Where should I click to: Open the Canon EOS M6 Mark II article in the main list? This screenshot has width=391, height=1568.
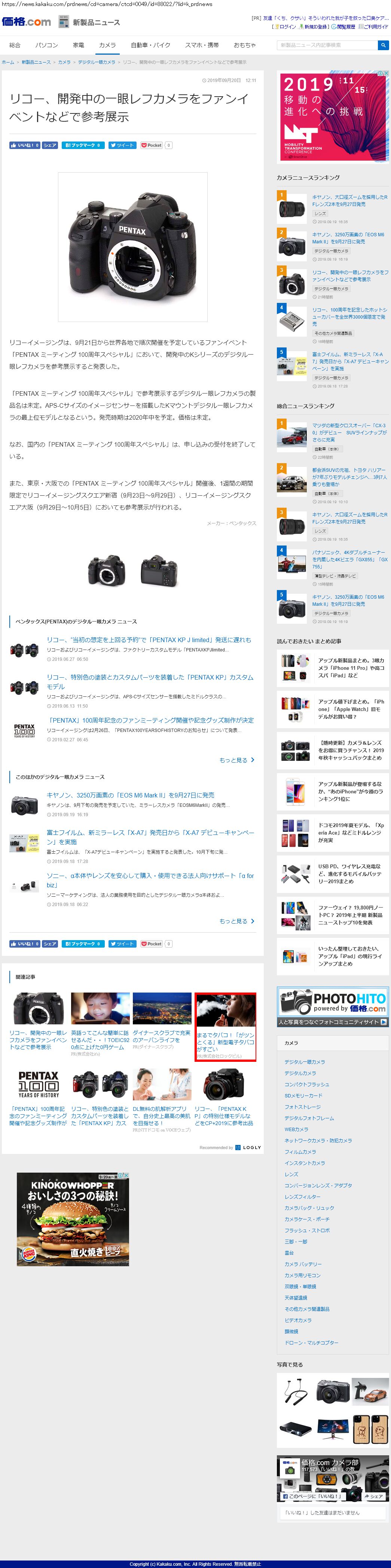click(131, 796)
